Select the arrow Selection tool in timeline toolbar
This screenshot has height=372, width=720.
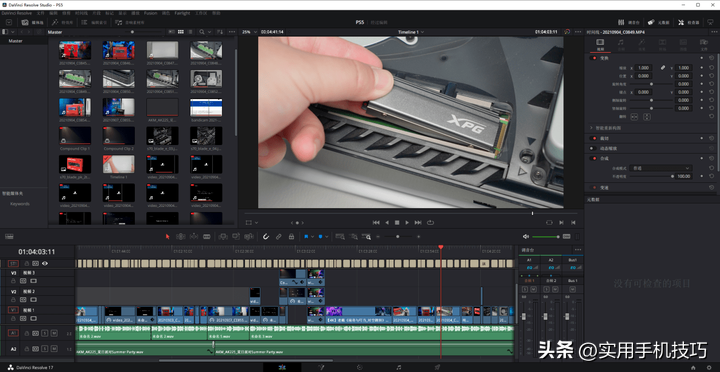(168, 237)
